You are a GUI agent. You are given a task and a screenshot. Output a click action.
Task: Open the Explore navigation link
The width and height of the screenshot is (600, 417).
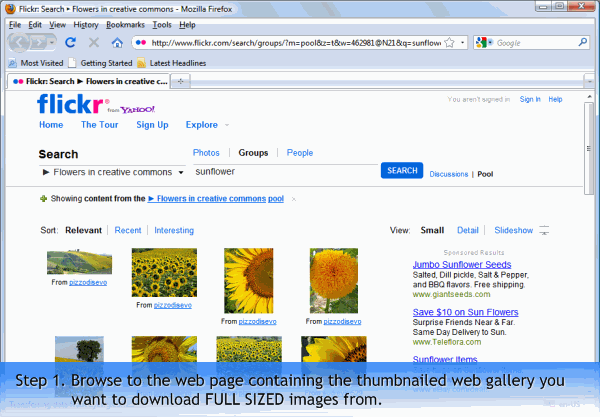click(x=202, y=125)
